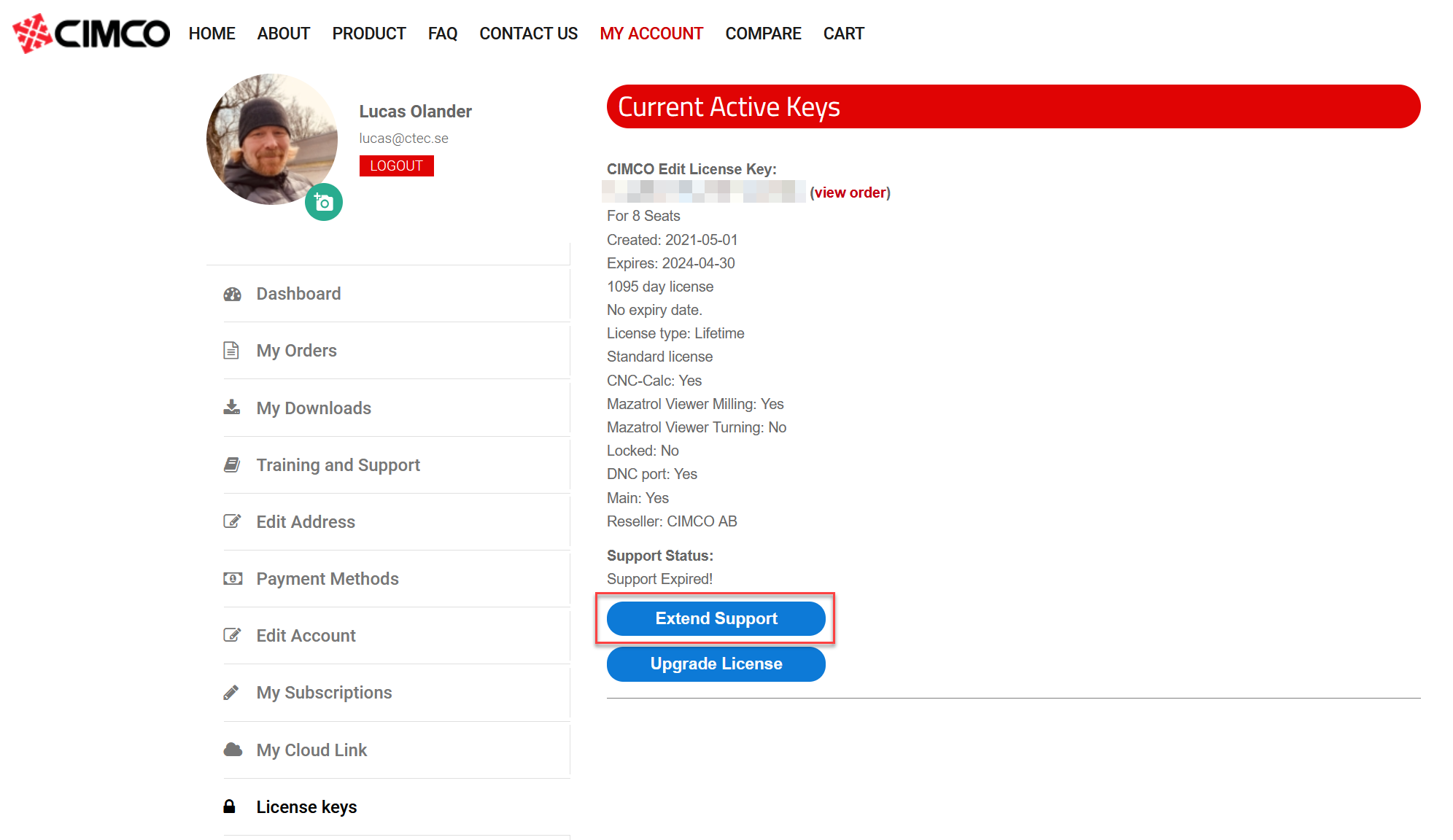The height and width of the screenshot is (840, 1453).
Task: Click the License keys lock icon
Action: (x=229, y=806)
